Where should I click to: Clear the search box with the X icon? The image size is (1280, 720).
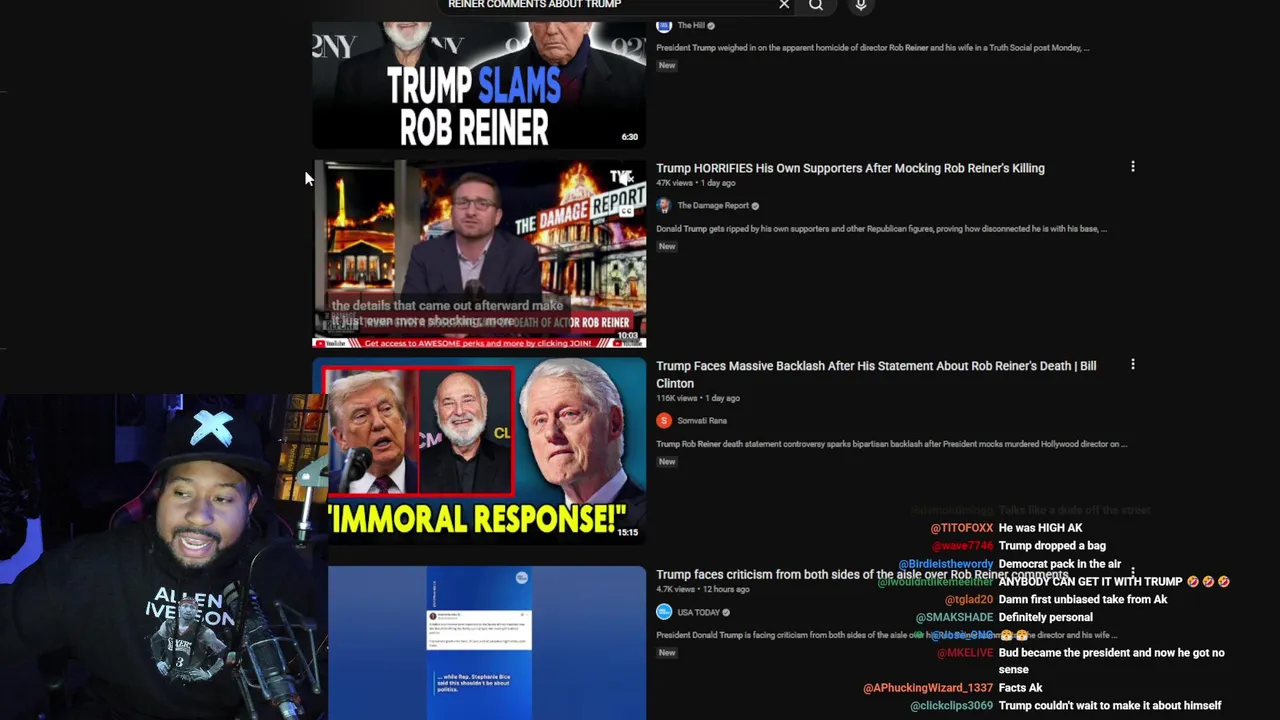pyautogui.click(x=784, y=5)
